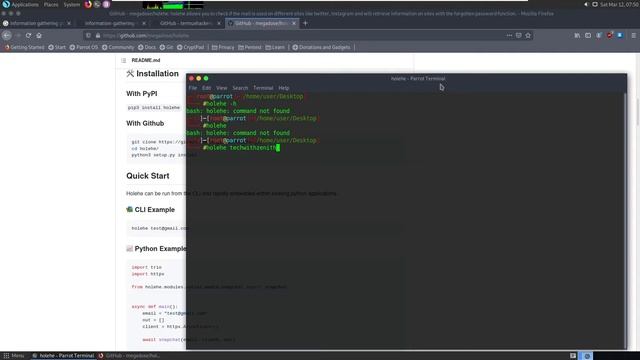Click the network status icon in top panel
This screenshot has width=640, height=360.
(595, 4)
